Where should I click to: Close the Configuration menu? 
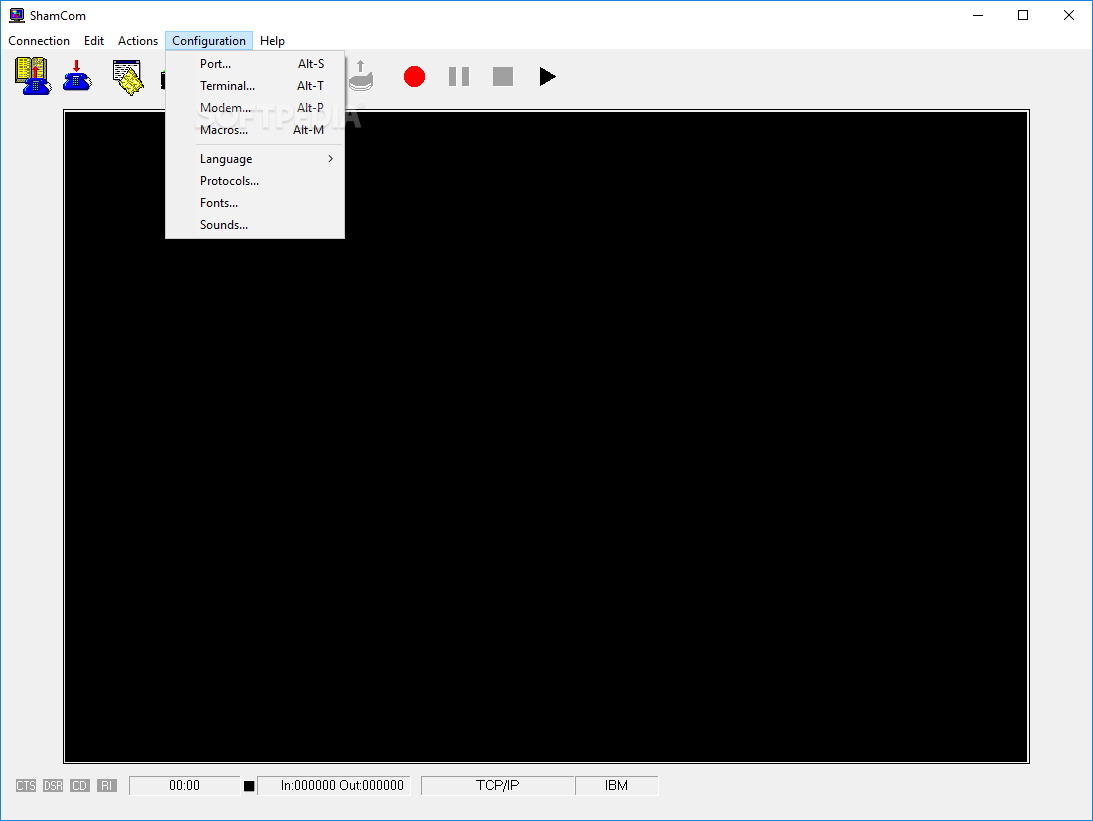point(209,40)
